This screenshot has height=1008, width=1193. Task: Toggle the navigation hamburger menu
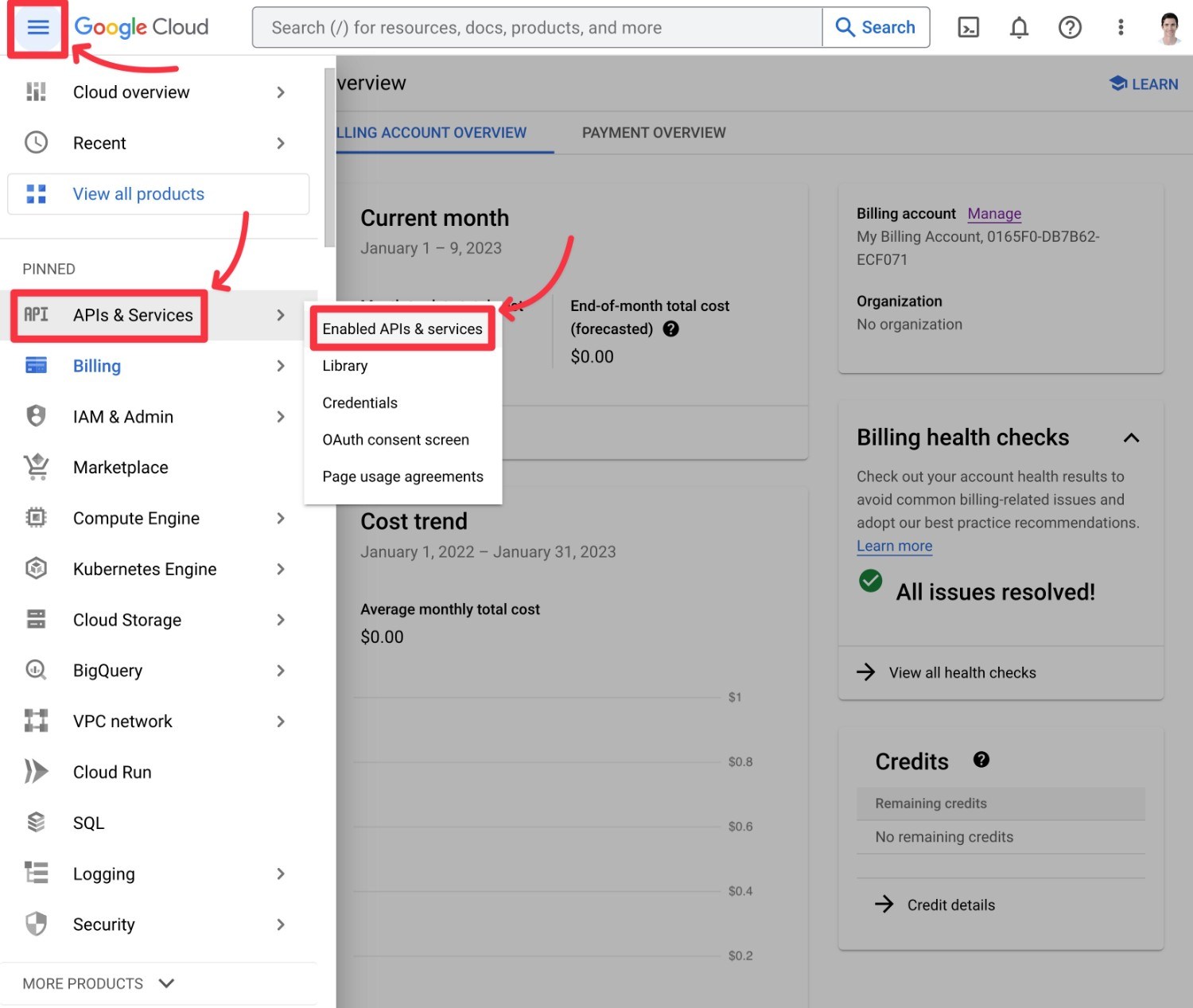tap(37, 27)
